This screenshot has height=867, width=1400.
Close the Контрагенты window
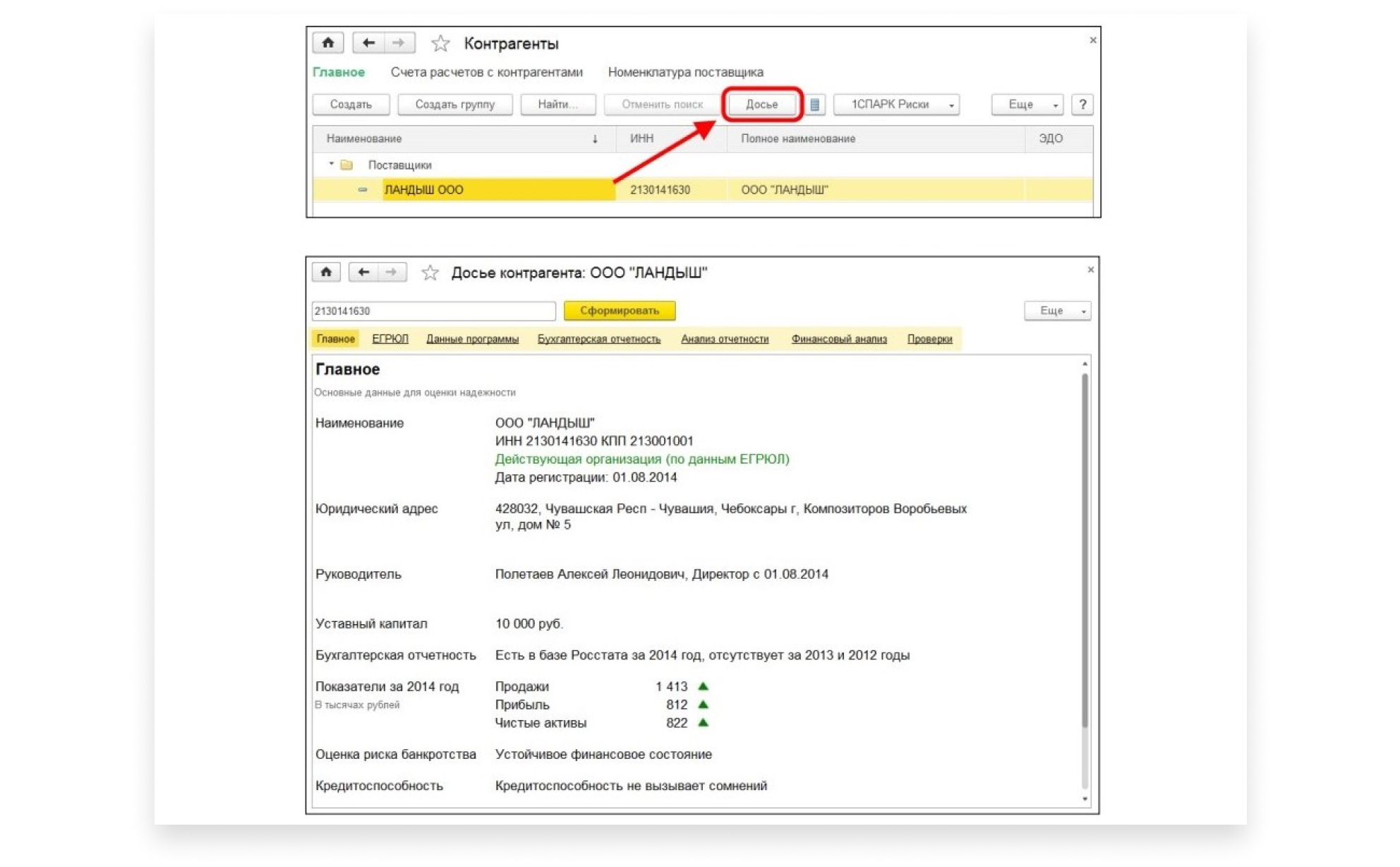1093,40
